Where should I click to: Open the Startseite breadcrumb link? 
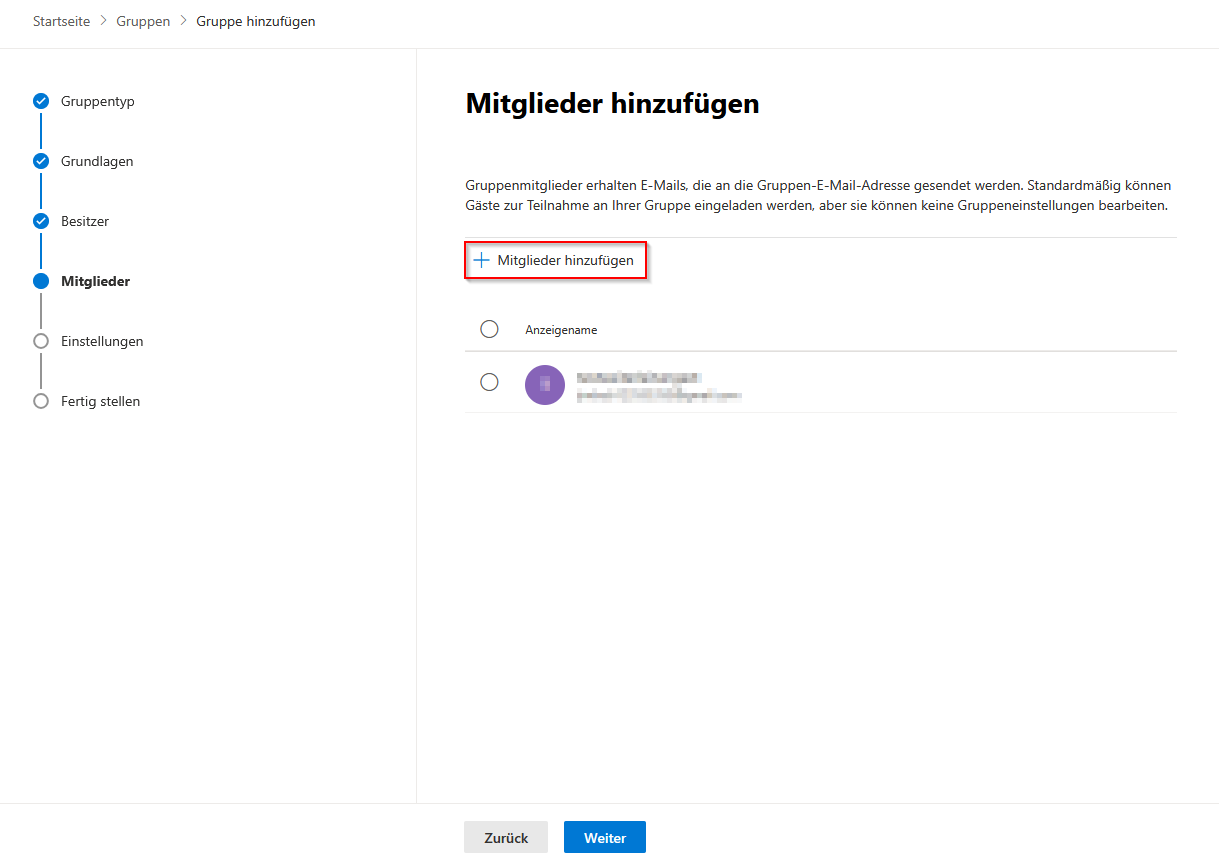(x=61, y=21)
